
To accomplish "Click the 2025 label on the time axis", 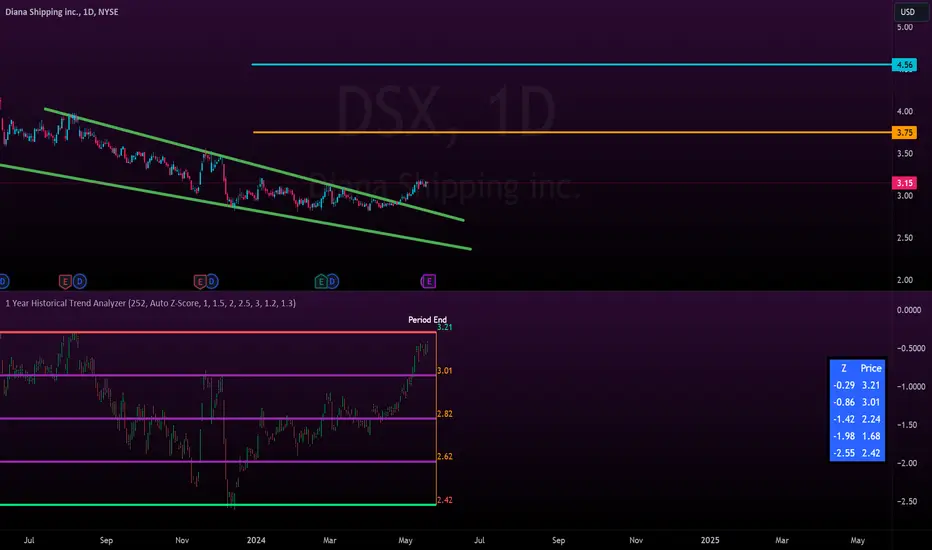I will [x=710, y=540].
